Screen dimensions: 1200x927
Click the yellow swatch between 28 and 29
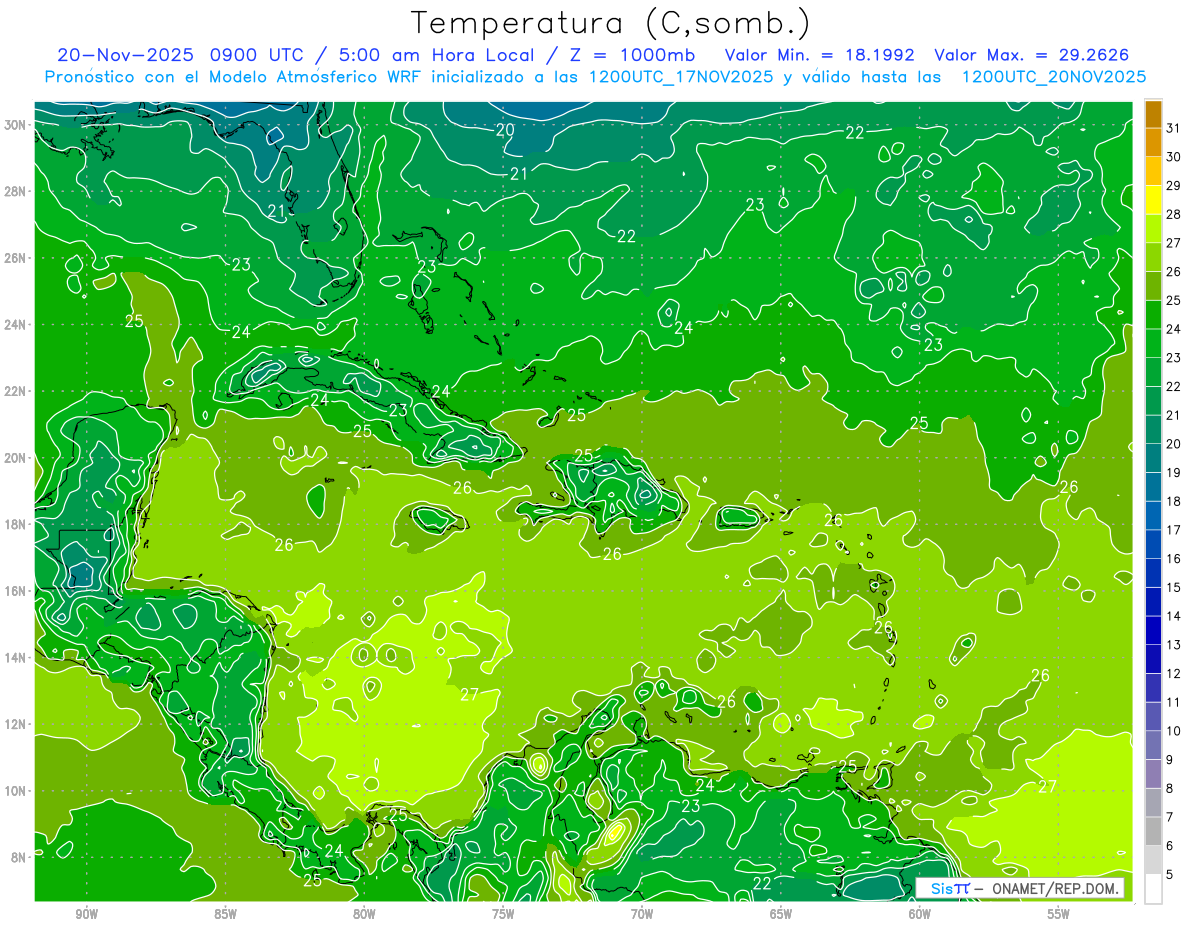coord(1153,200)
